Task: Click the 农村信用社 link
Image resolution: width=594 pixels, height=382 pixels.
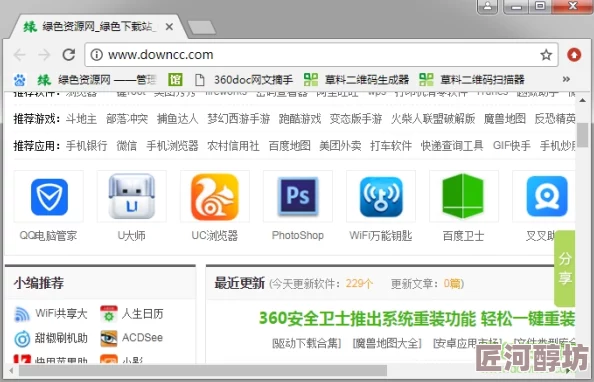Action: (x=233, y=146)
